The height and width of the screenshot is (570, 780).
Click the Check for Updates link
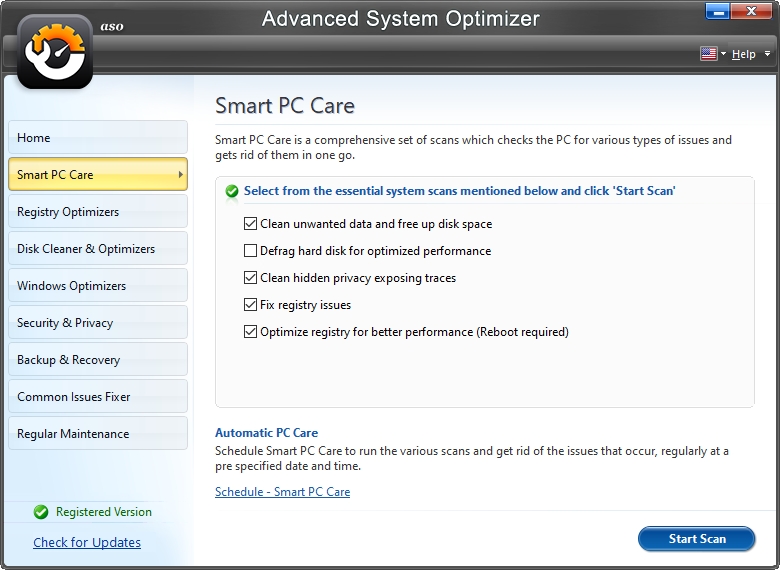(x=87, y=542)
